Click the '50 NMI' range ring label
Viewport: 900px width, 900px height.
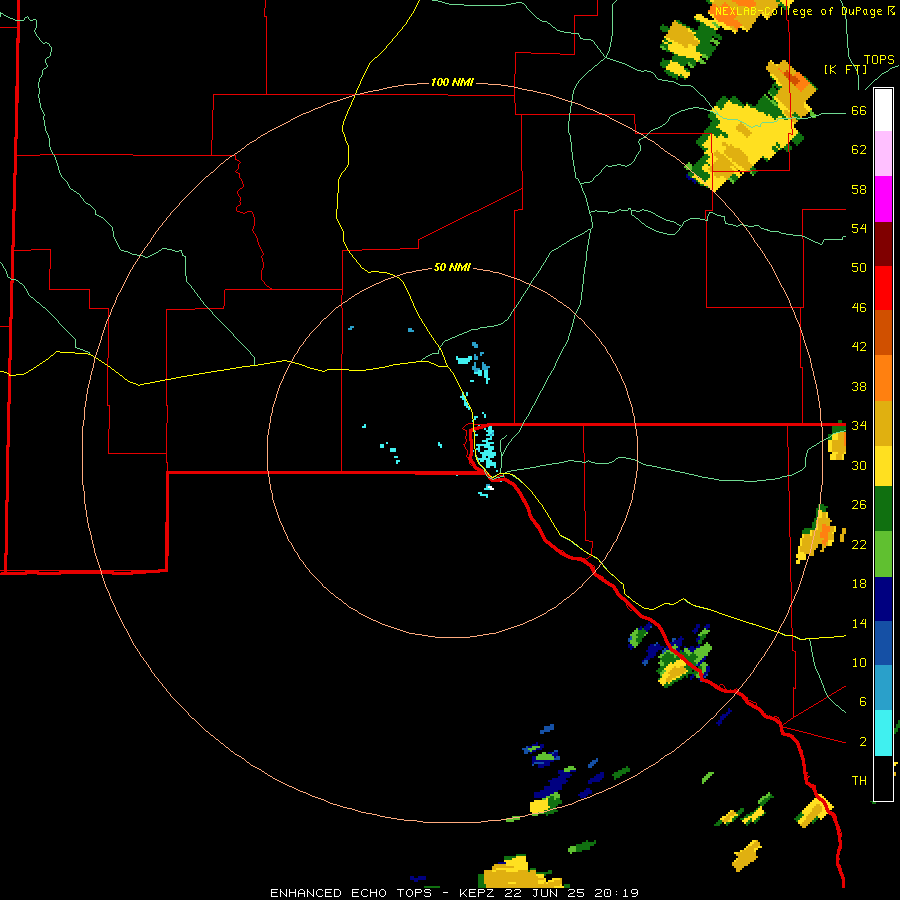(x=452, y=267)
